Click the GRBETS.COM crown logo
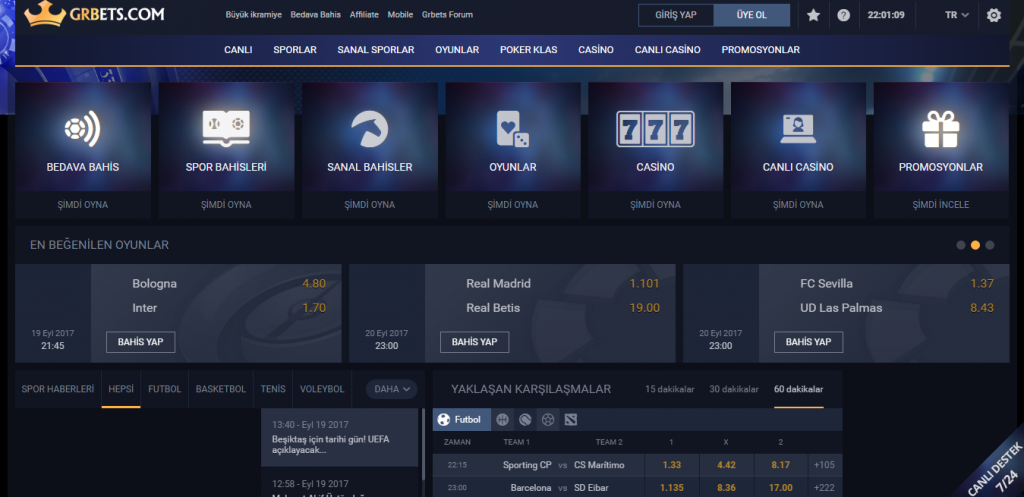This screenshot has width=1024, height=497. click(x=94, y=14)
